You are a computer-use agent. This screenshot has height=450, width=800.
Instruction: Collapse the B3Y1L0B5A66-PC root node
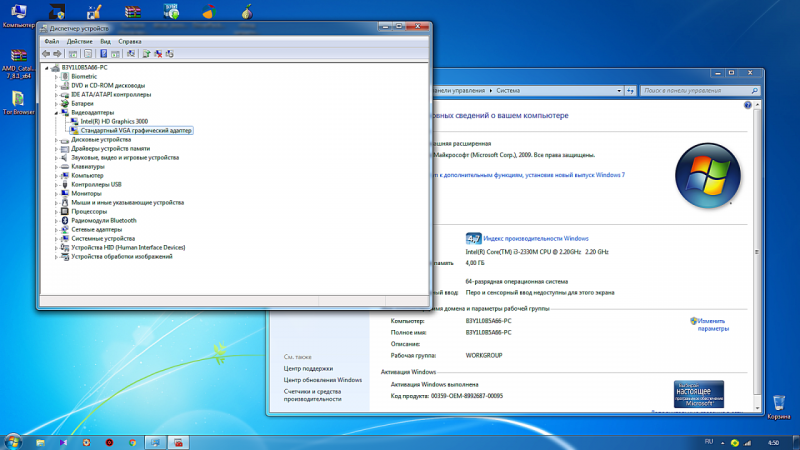tap(46, 67)
